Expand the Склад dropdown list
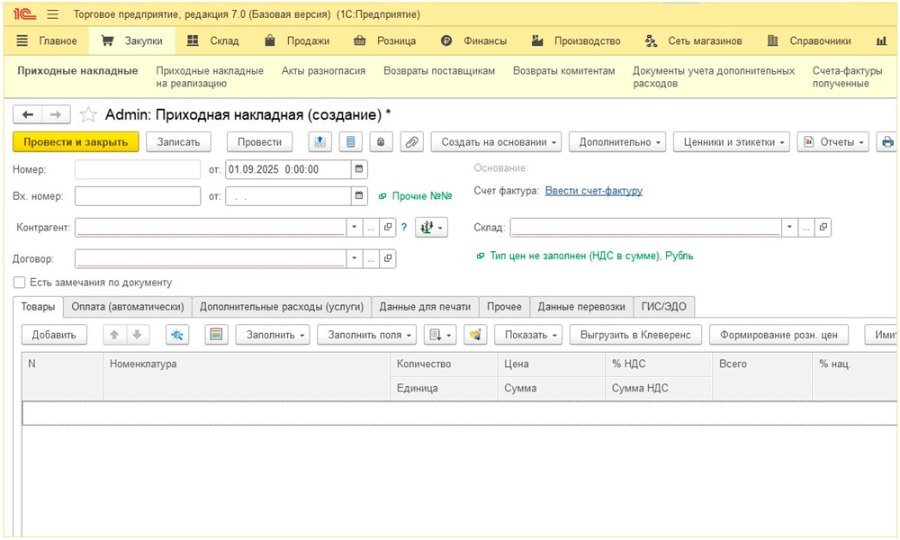The height and width of the screenshot is (540, 900). (x=789, y=227)
